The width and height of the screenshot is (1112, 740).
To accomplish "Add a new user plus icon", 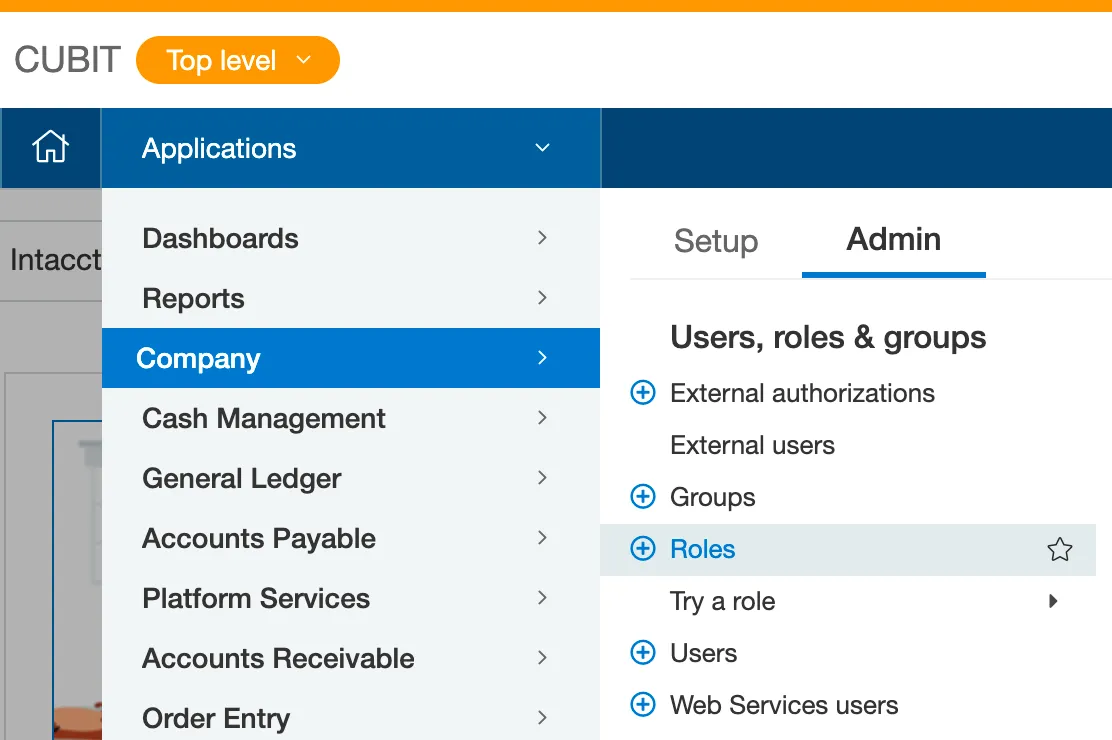I will pos(643,652).
